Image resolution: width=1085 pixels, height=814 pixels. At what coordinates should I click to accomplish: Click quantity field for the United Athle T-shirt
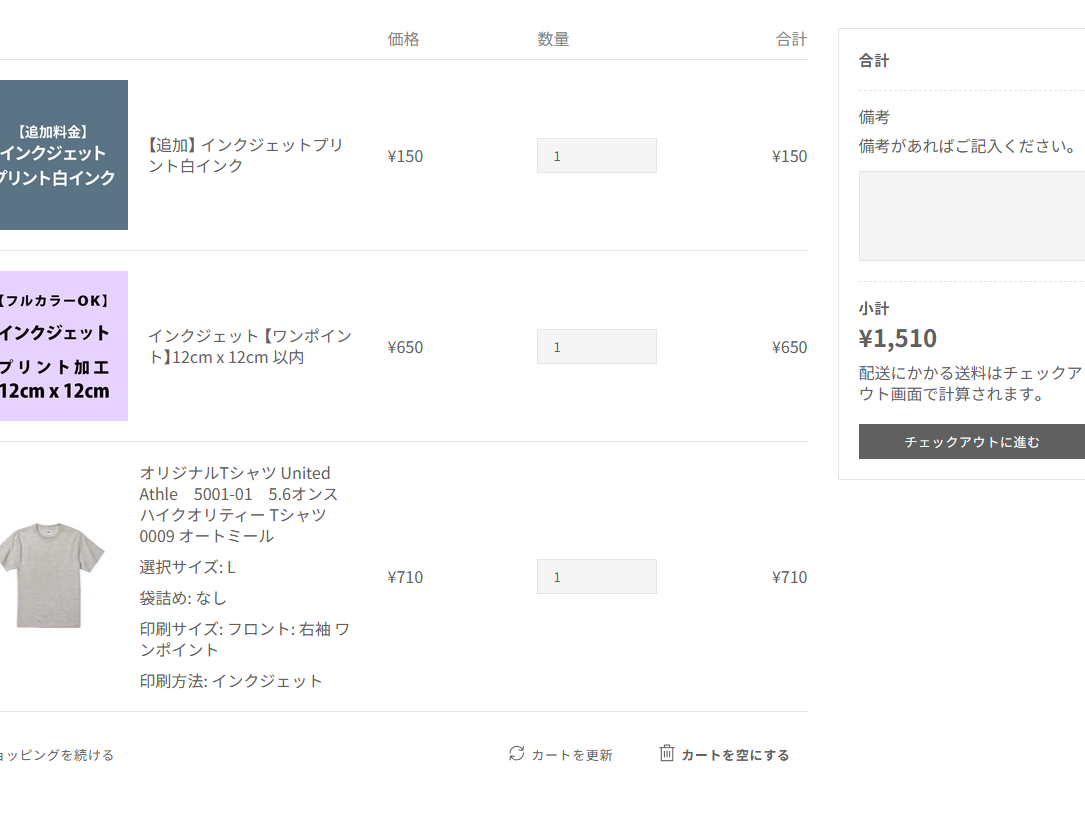coord(596,577)
